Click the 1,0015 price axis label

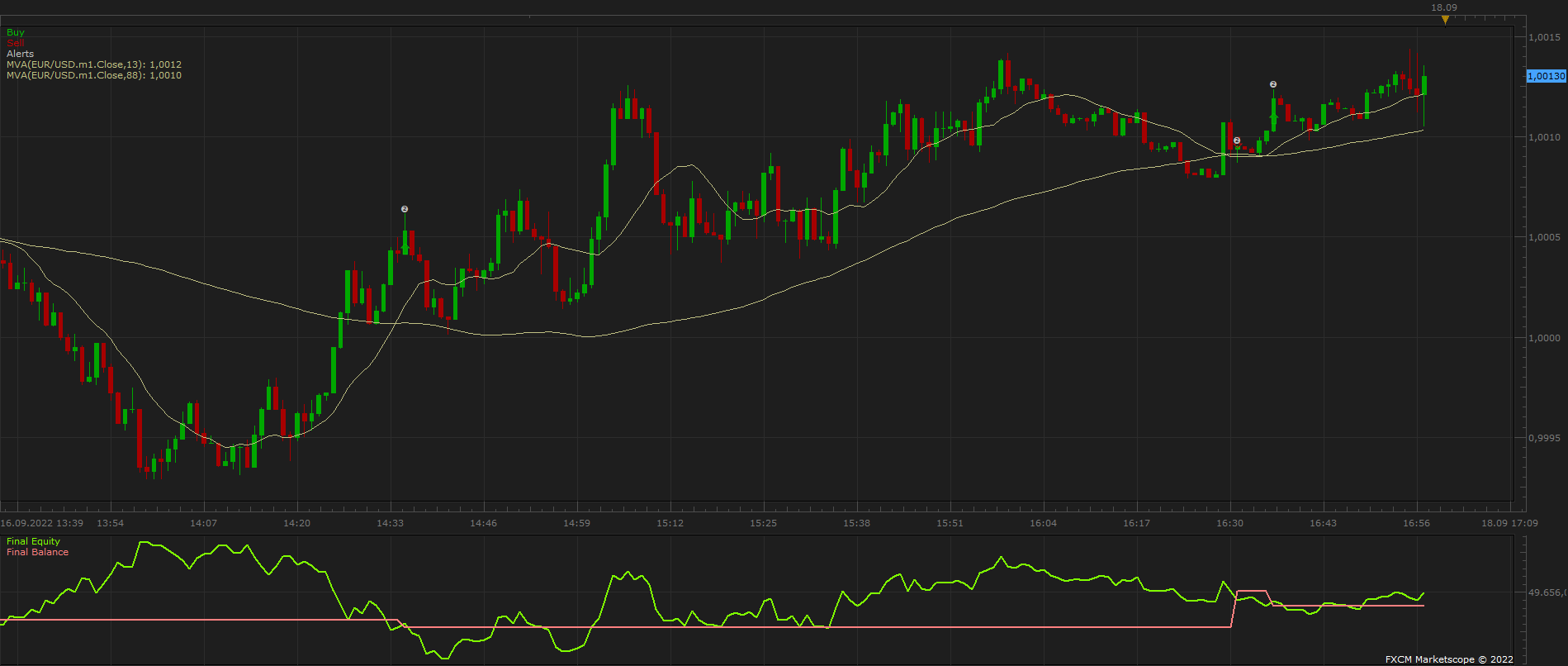click(1544, 37)
